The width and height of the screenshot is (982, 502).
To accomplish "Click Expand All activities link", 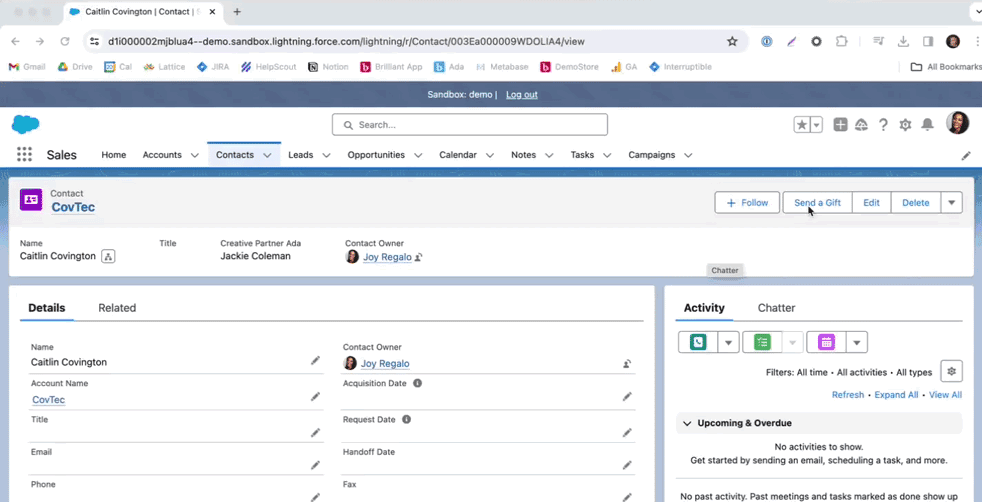I will point(896,395).
